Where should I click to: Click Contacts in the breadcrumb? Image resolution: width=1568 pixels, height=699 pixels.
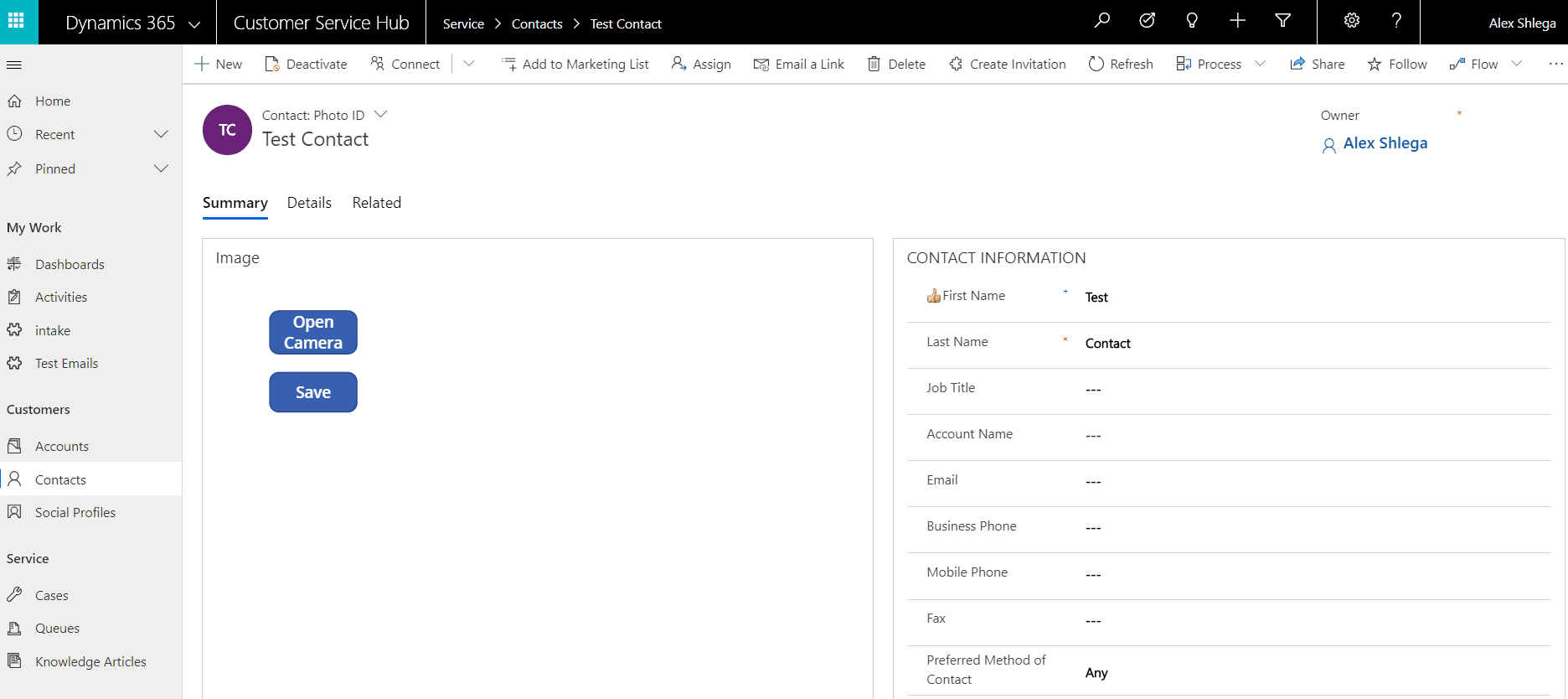pos(537,23)
